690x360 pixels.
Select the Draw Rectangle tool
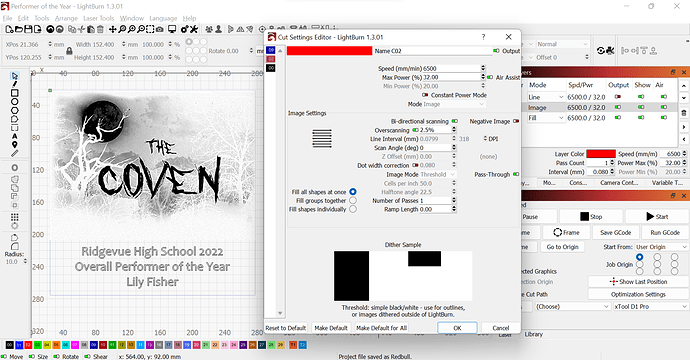pos(15,93)
